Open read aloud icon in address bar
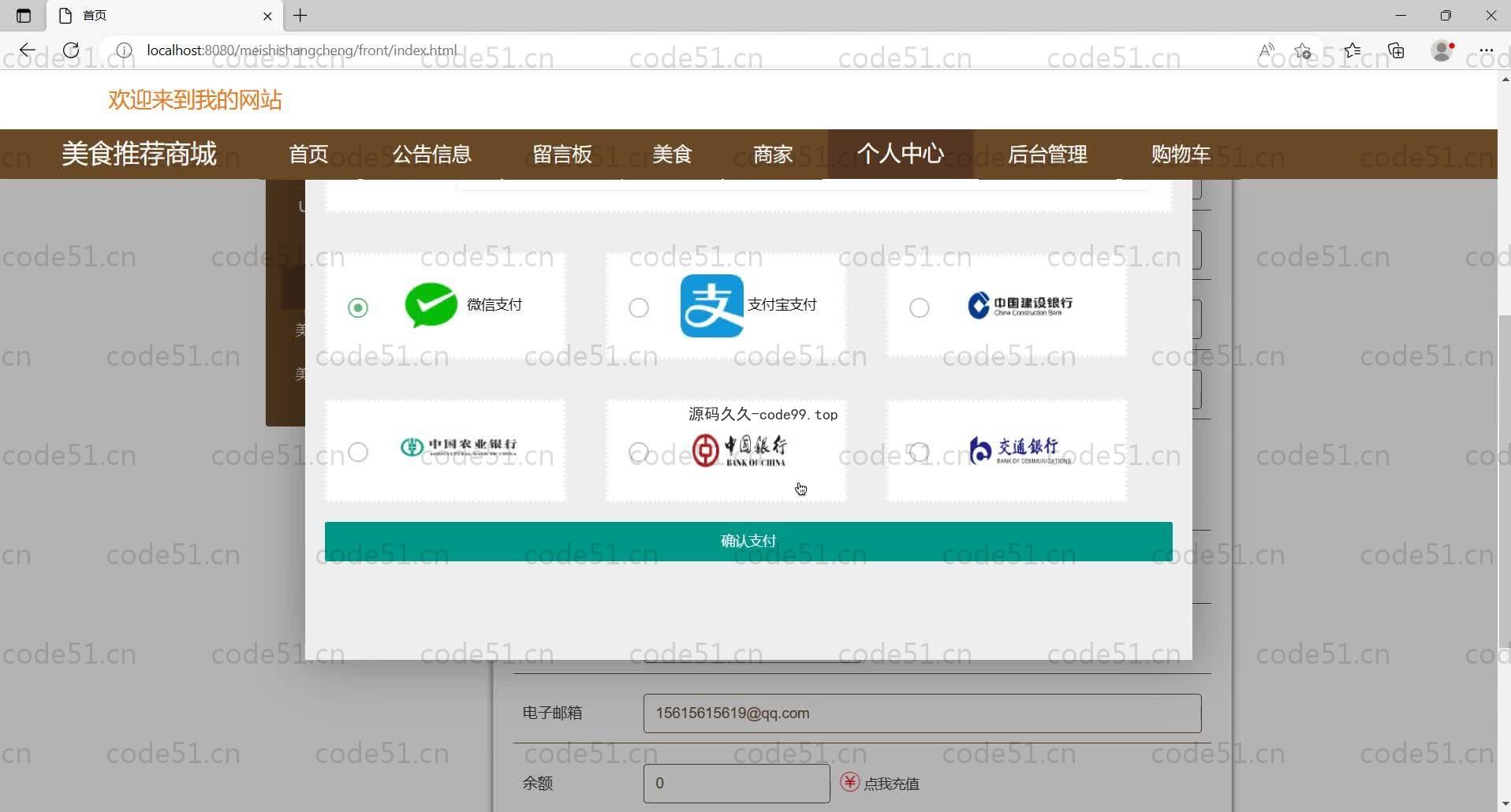The height and width of the screenshot is (812, 1511). [1267, 50]
